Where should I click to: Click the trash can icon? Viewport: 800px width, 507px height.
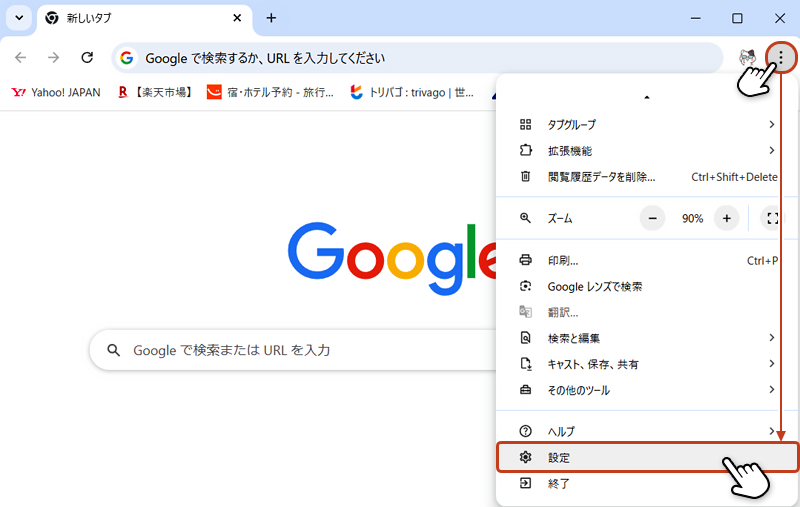tap(526, 176)
